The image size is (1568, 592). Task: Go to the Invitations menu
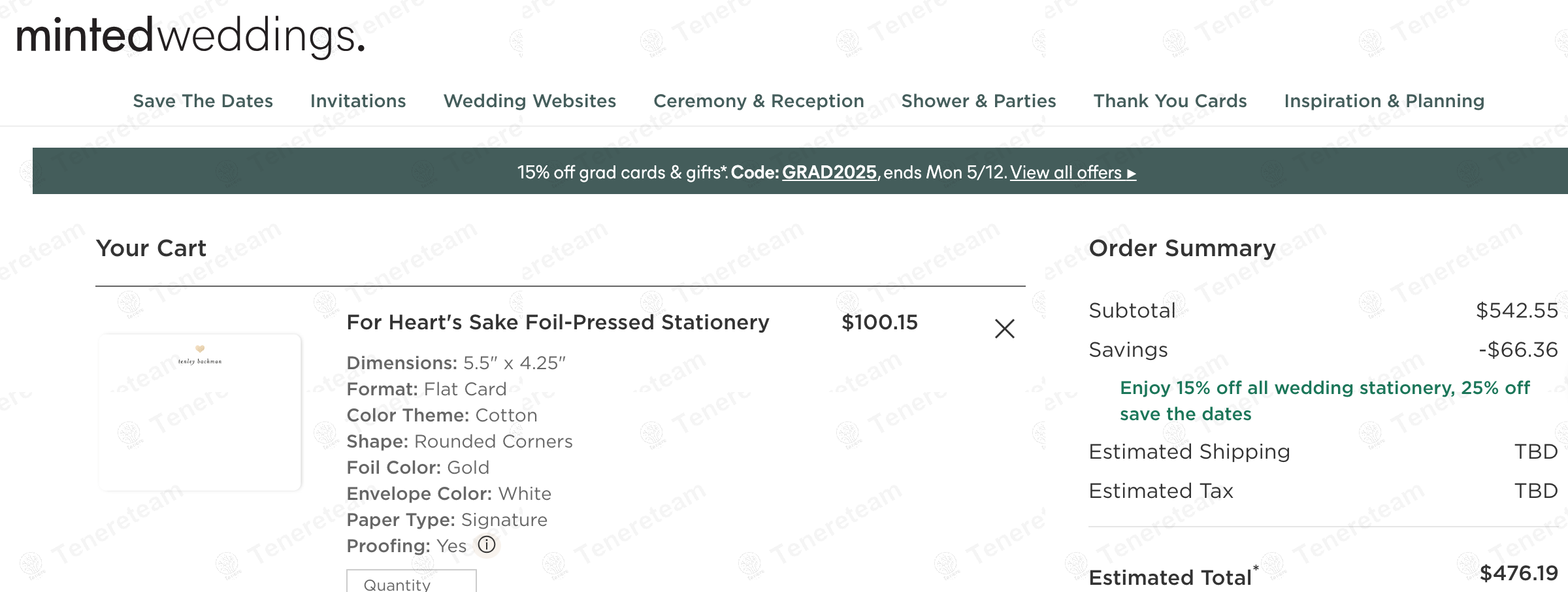pyautogui.click(x=358, y=101)
